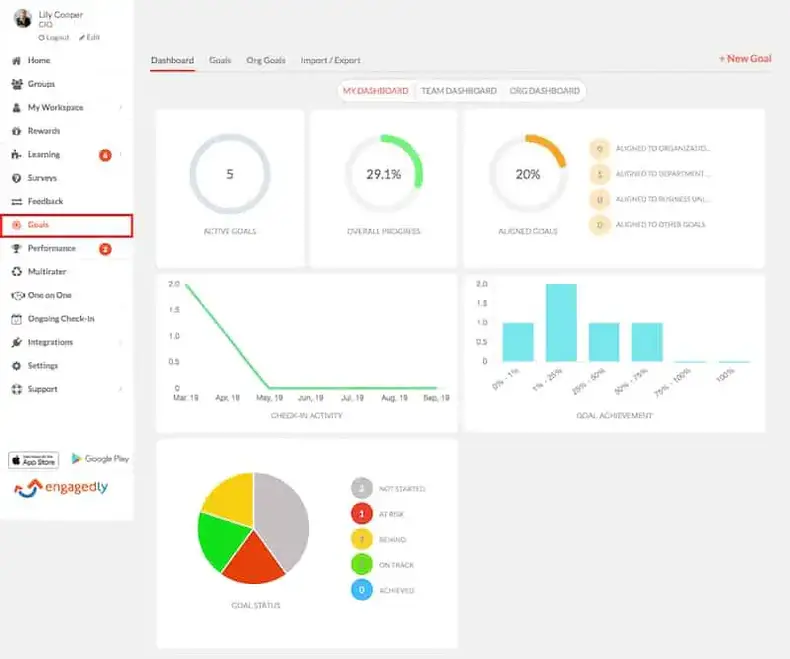Click the Groups people icon
Image resolution: width=790 pixels, height=659 pixels.
16,84
